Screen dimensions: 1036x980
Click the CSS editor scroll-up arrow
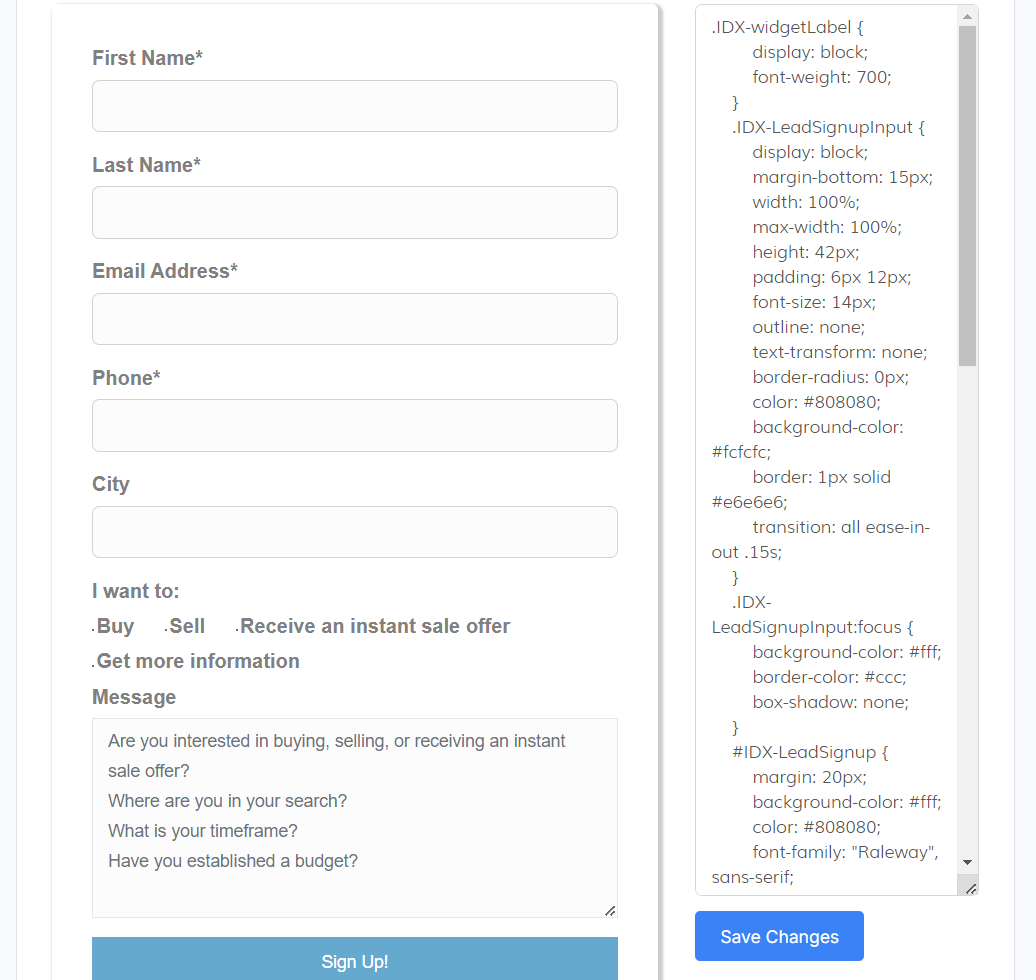(967, 16)
